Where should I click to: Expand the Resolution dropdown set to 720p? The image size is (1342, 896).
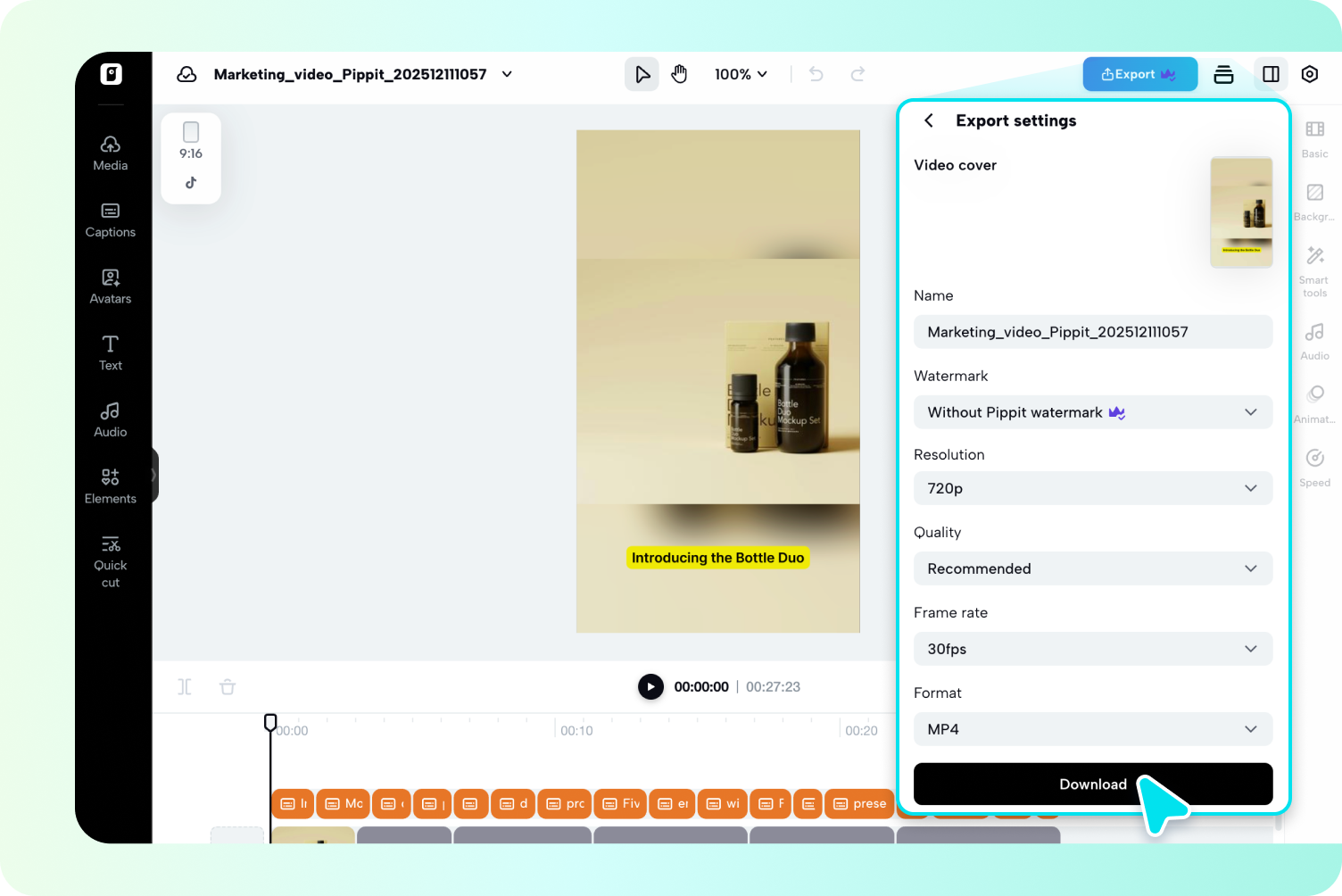point(1093,488)
